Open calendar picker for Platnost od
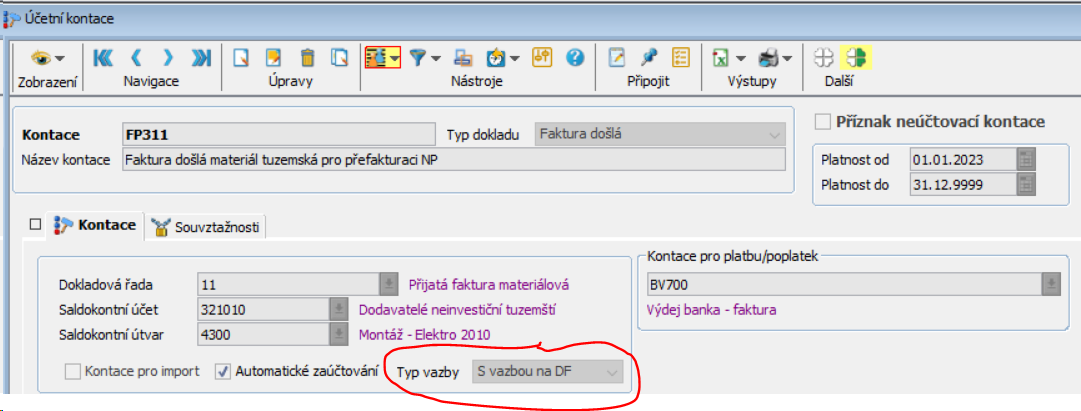The image size is (1081, 411). [1025, 159]
